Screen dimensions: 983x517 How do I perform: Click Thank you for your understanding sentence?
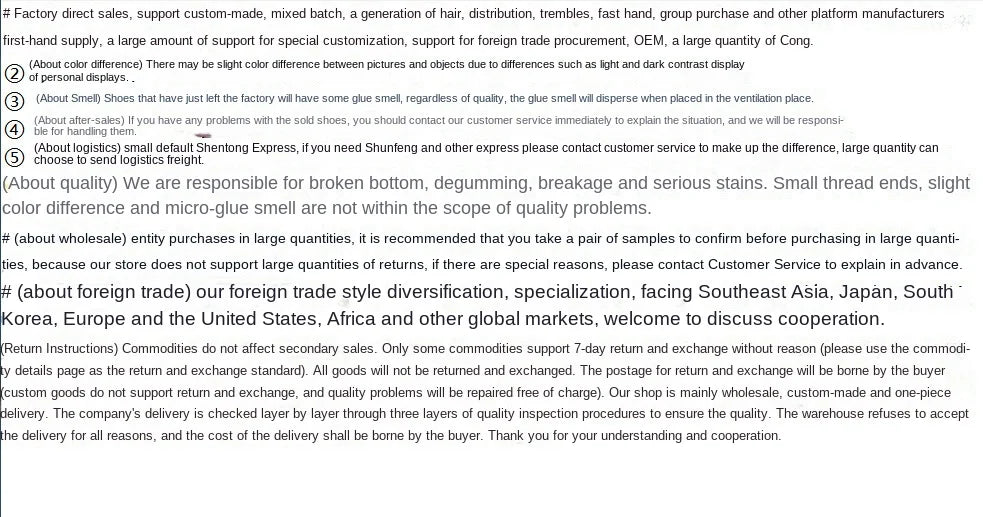[634, 436]
